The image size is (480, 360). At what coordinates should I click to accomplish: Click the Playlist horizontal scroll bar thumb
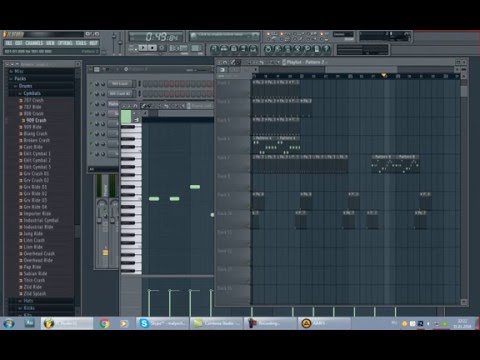tap(361, 69)
